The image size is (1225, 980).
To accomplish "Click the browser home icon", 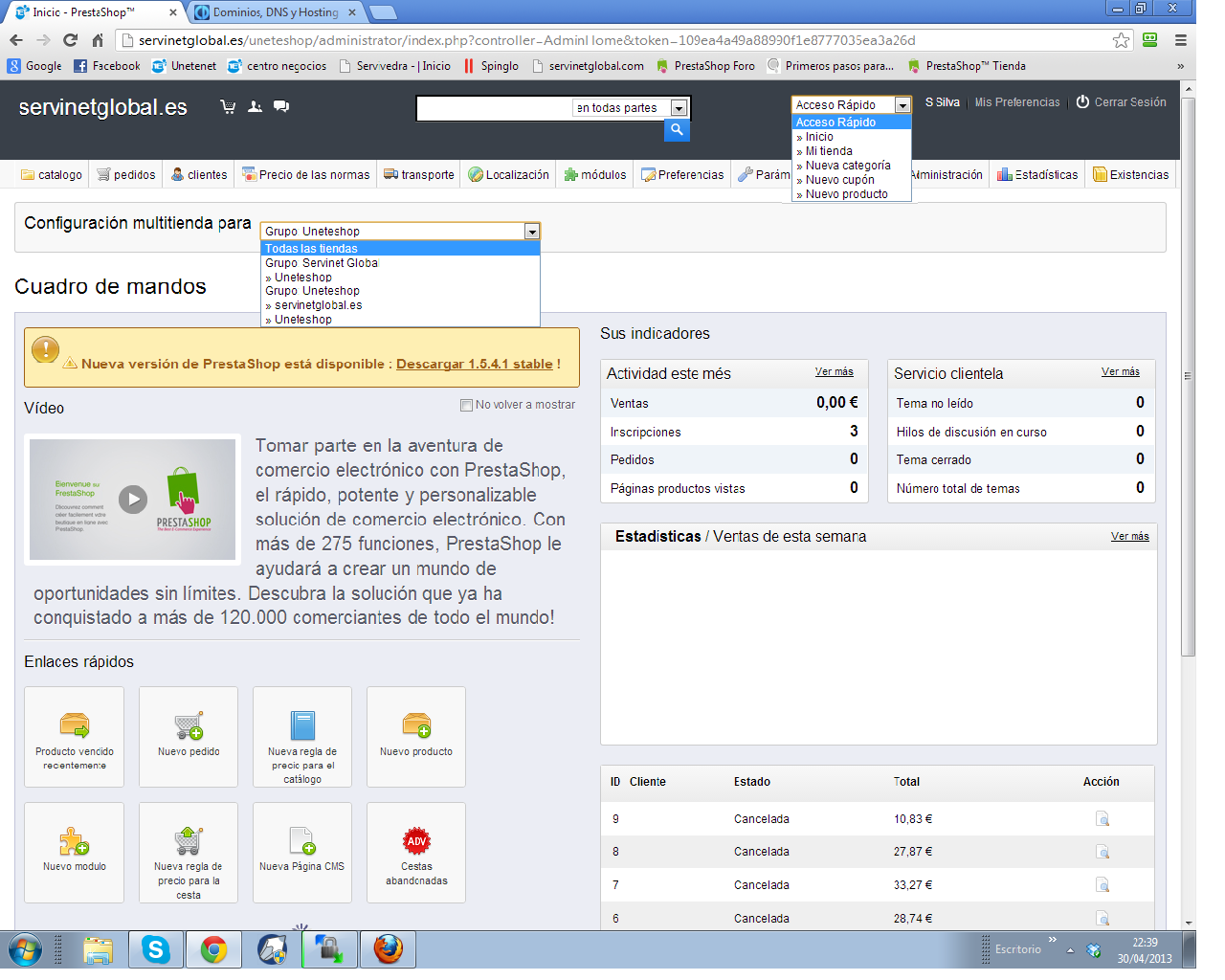I will tap(98, 40).
